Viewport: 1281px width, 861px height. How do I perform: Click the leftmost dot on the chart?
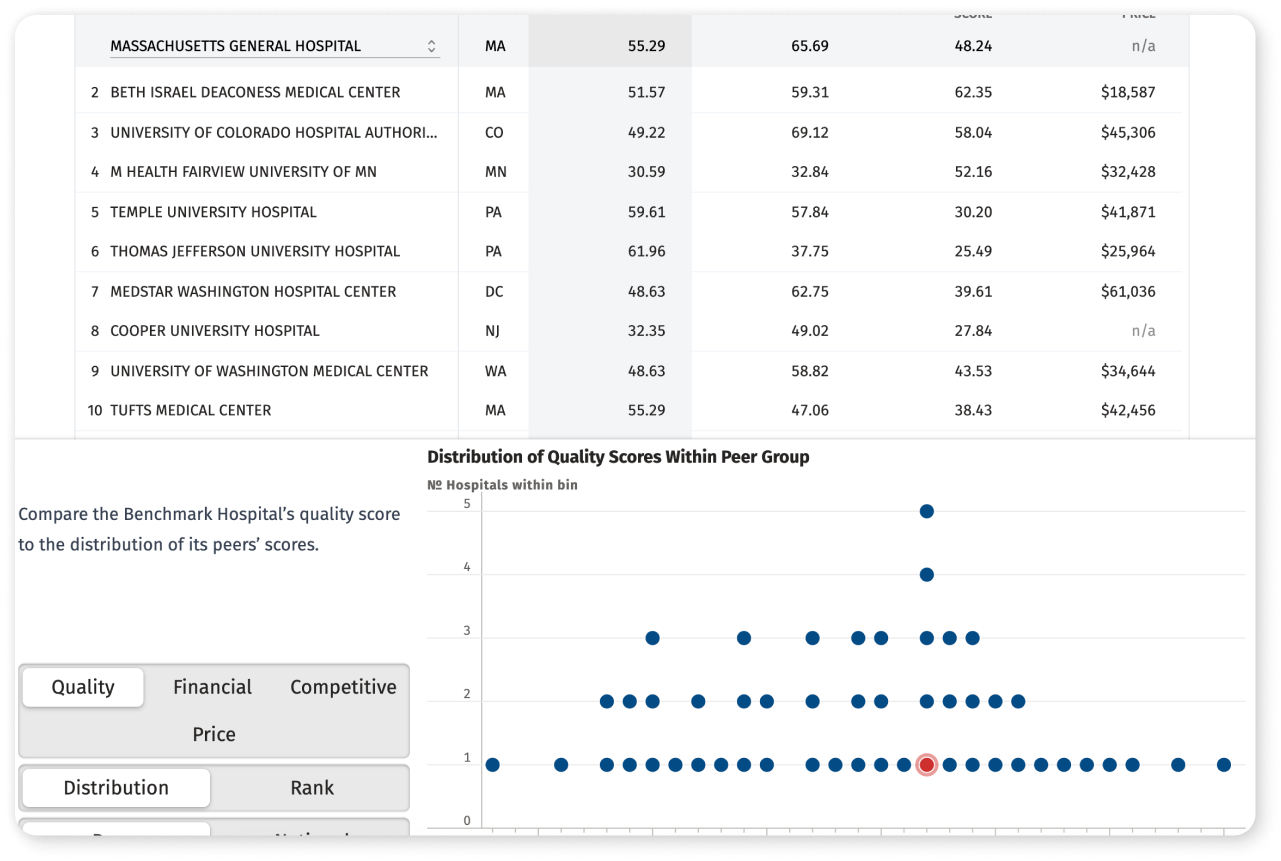[x=492, y=765]
